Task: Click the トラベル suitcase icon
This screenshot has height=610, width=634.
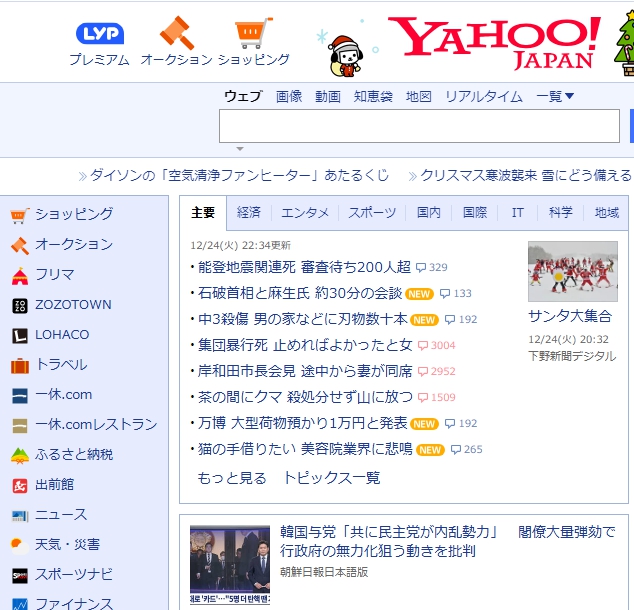Action: point(20,365)
